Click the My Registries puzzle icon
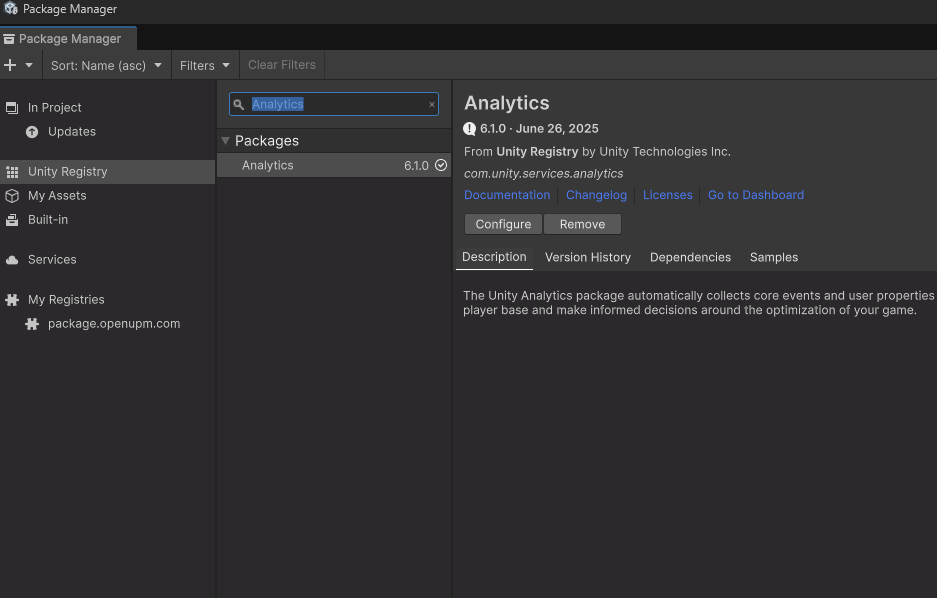Image resolution: width=937 pixels, height=598 pixels. click(12, 300)
